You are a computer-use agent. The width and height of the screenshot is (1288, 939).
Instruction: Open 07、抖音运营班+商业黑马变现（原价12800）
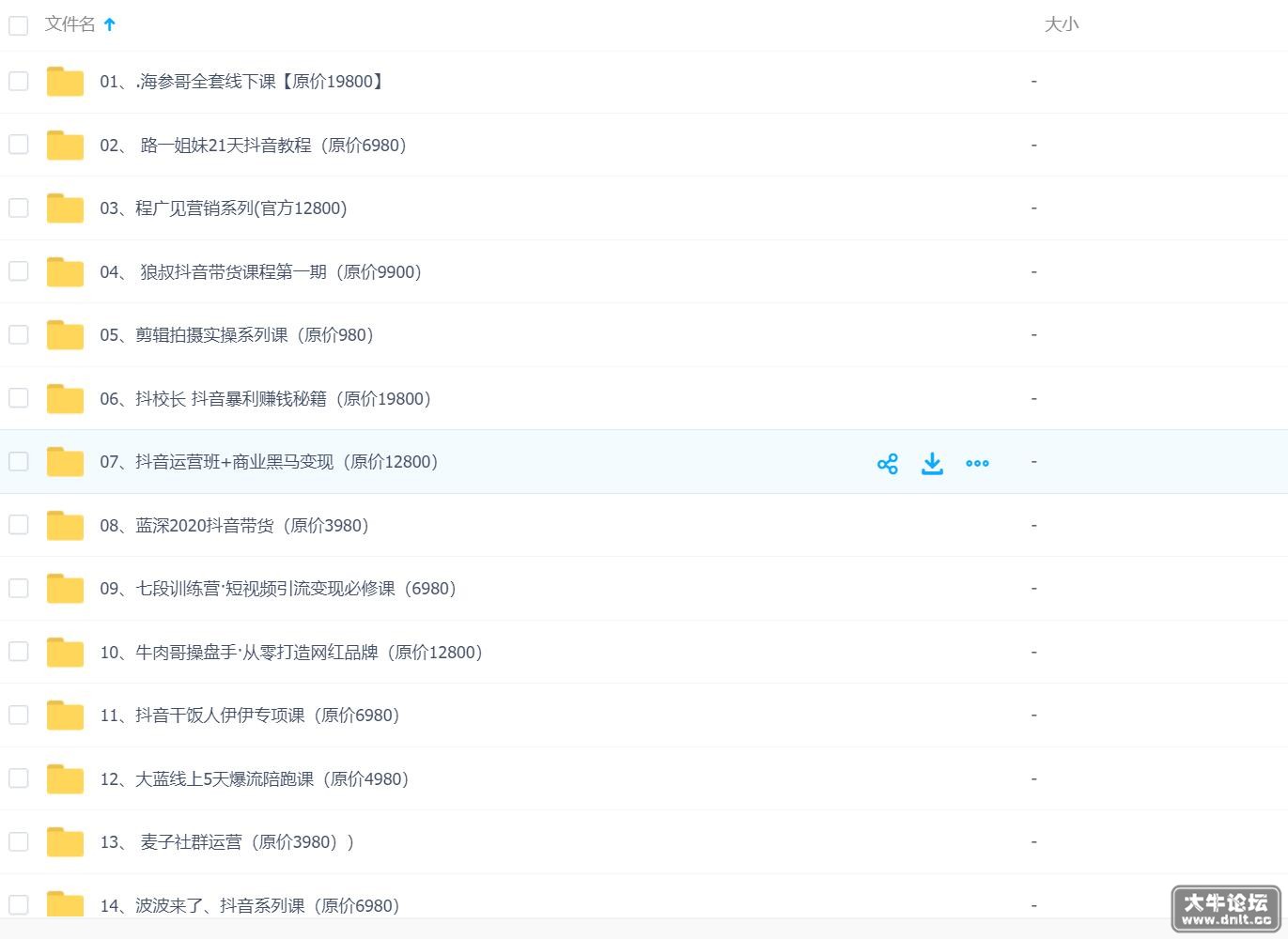coord(270,462)
